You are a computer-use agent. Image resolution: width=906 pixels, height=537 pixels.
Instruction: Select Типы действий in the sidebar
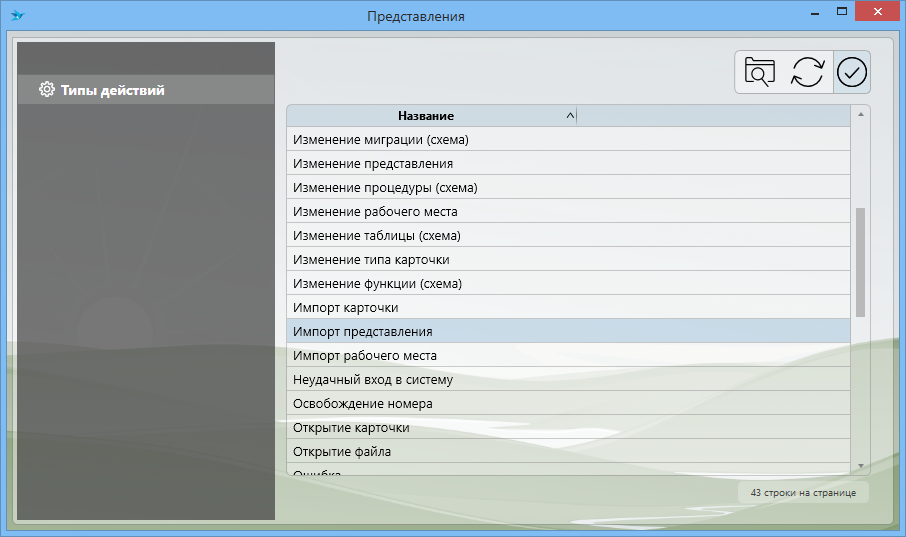(112, 90)
